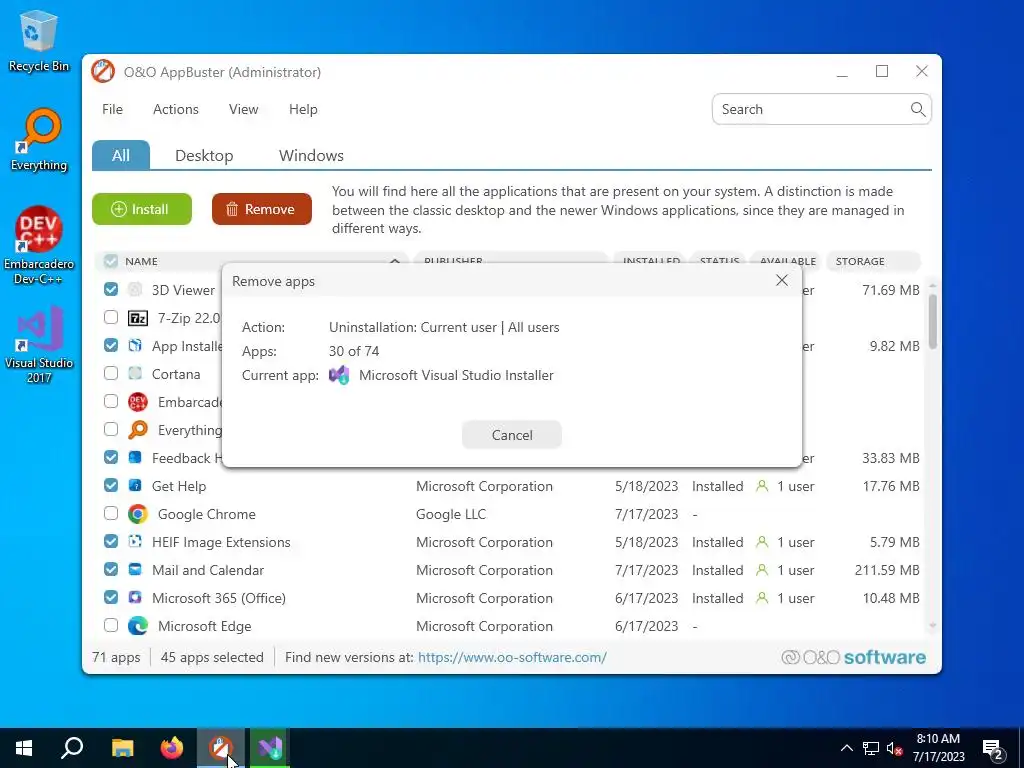Open the notification center icon
Viewport: 1024px width, 768px height.
pos(993,748)
